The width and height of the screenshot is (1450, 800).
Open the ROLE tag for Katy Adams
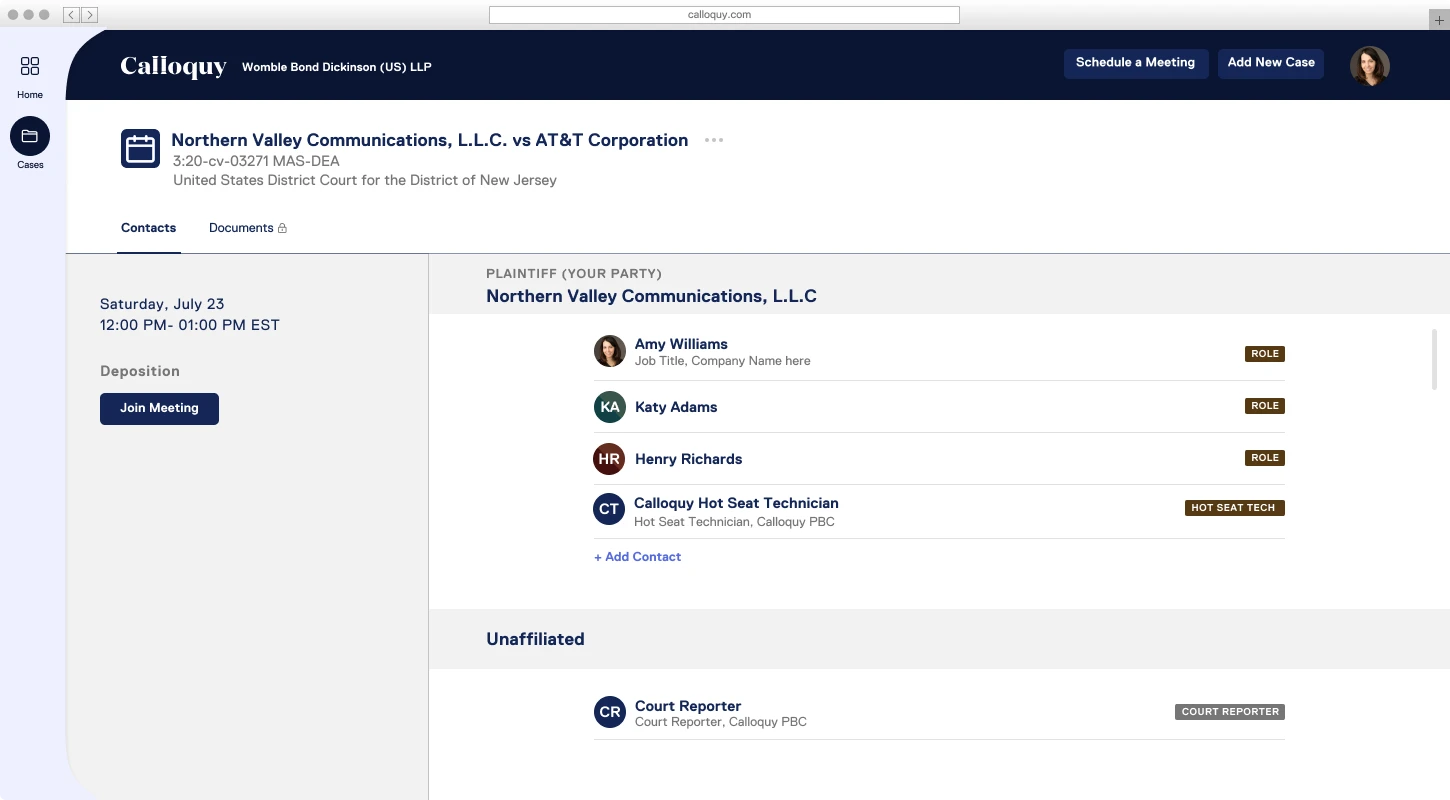[1265, 406]
